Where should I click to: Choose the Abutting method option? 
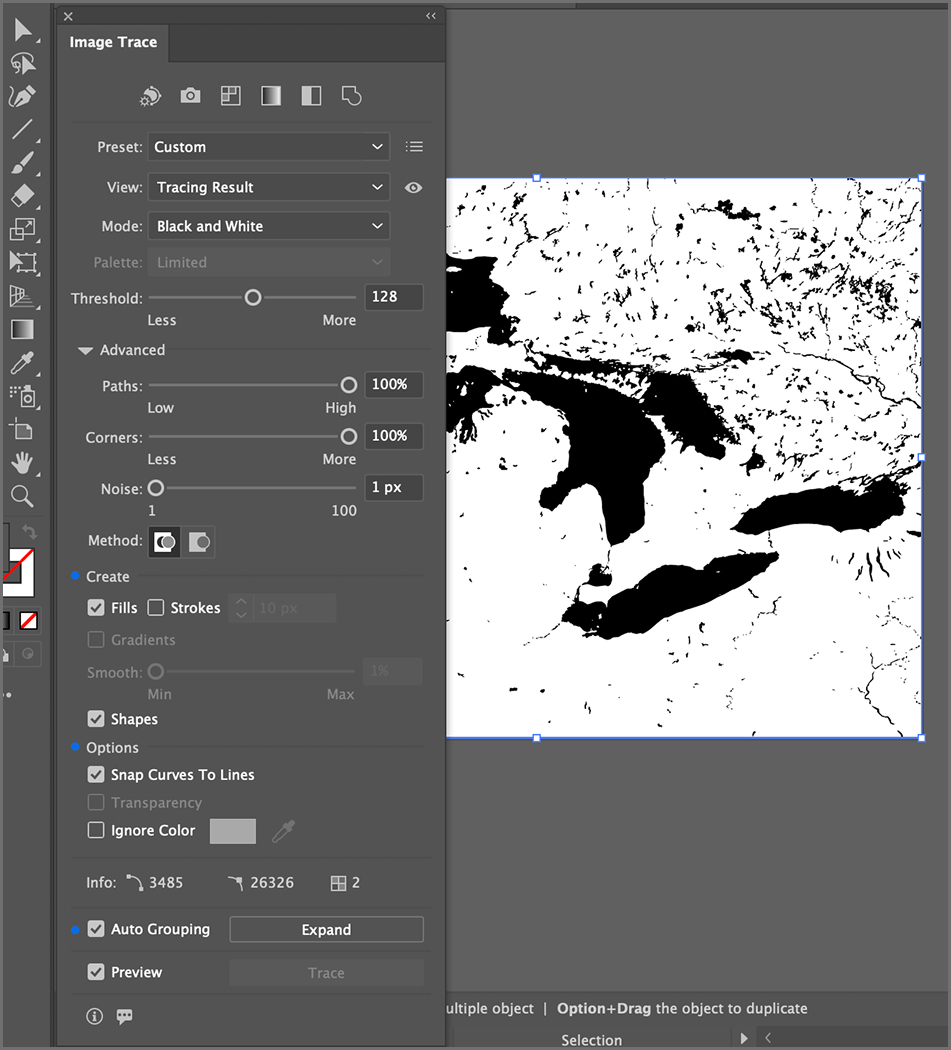click(165, 542)
